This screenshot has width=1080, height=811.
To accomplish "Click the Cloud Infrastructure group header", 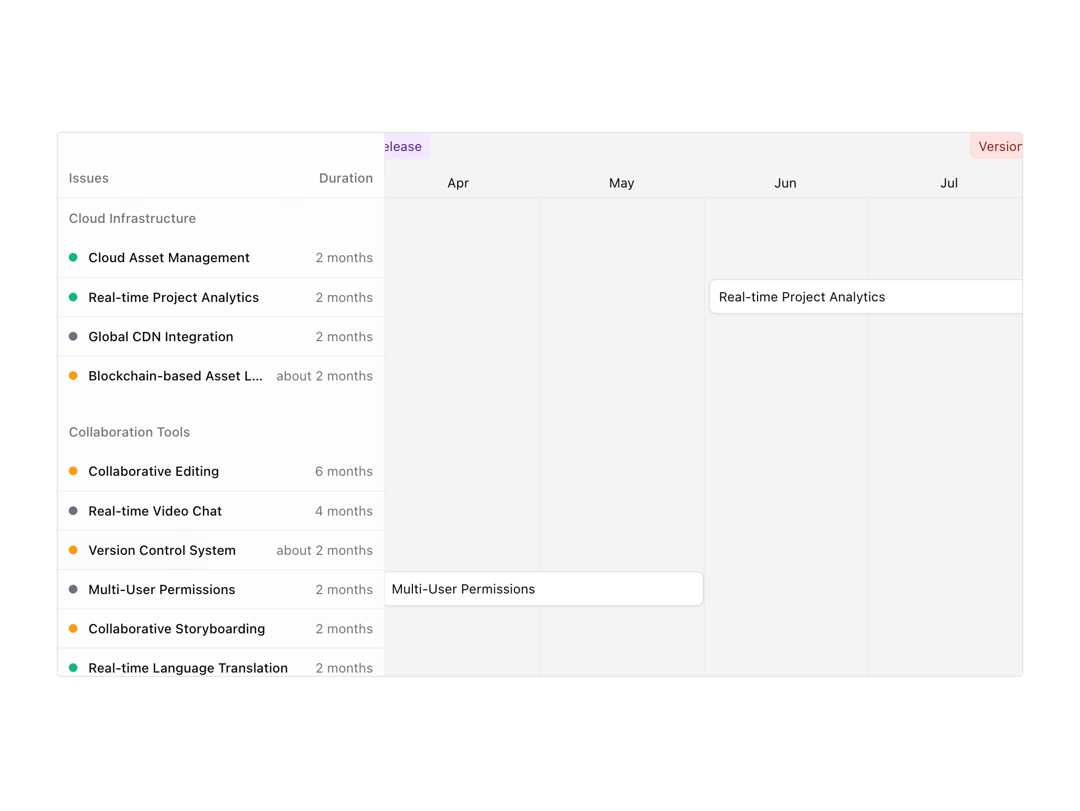I will coord(132,218).
